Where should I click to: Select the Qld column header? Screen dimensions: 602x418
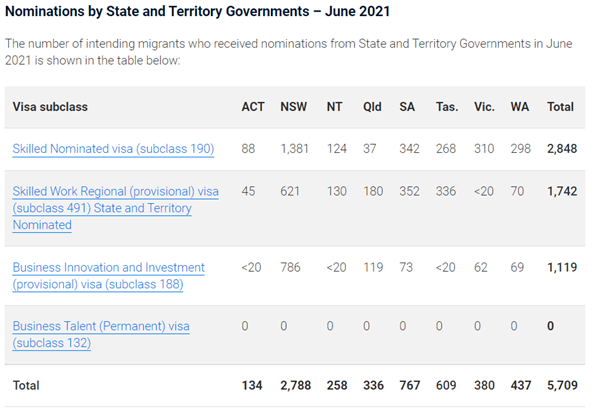(x=373, y=106)
